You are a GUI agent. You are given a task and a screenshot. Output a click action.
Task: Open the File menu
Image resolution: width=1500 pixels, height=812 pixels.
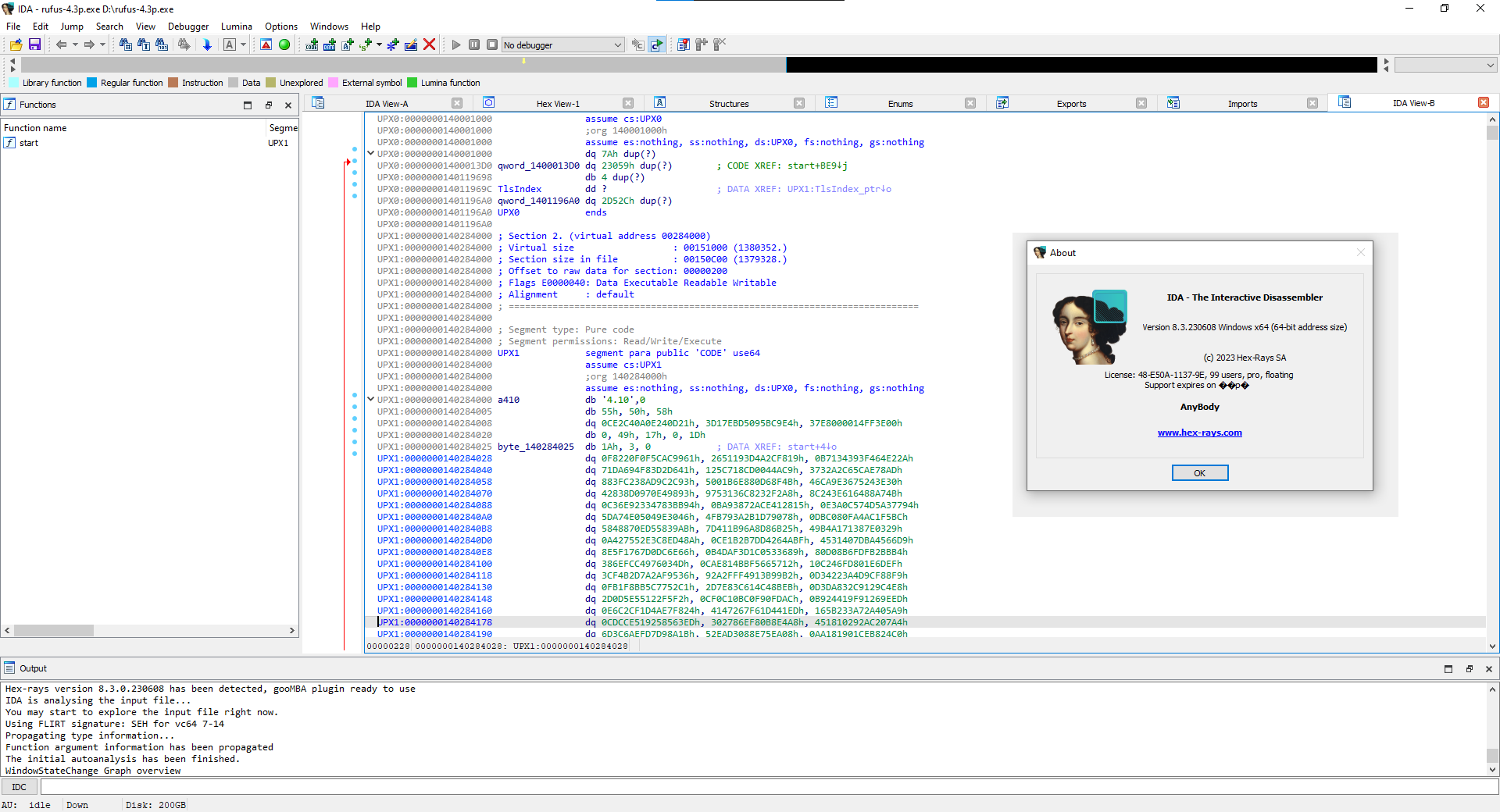click(13, 26)
